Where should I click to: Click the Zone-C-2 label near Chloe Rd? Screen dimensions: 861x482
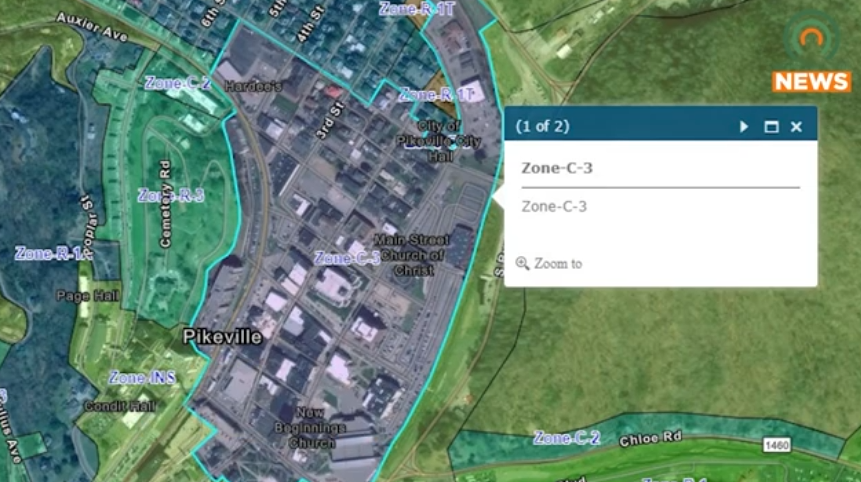click(x=567, y=438)
